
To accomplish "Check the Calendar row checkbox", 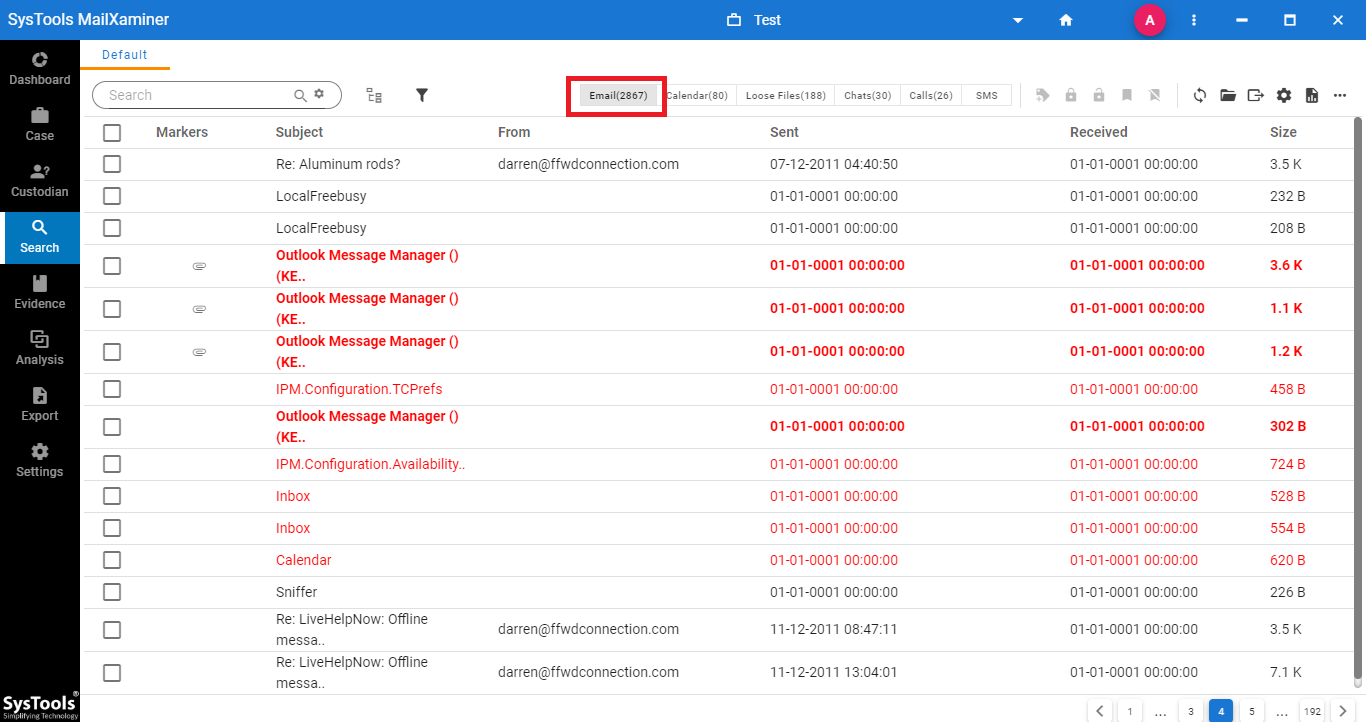I will click(112, 560).
